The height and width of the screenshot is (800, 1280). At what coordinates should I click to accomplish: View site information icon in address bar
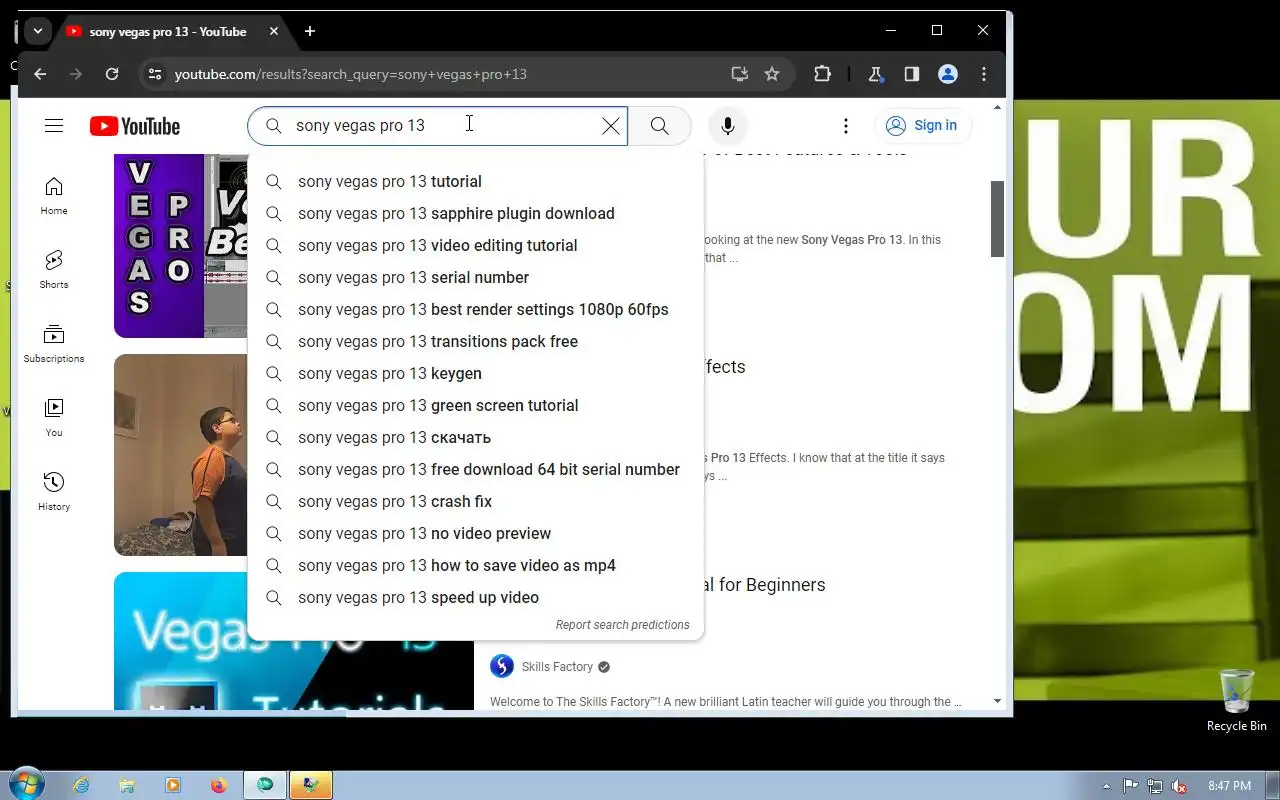pos(153,74)
